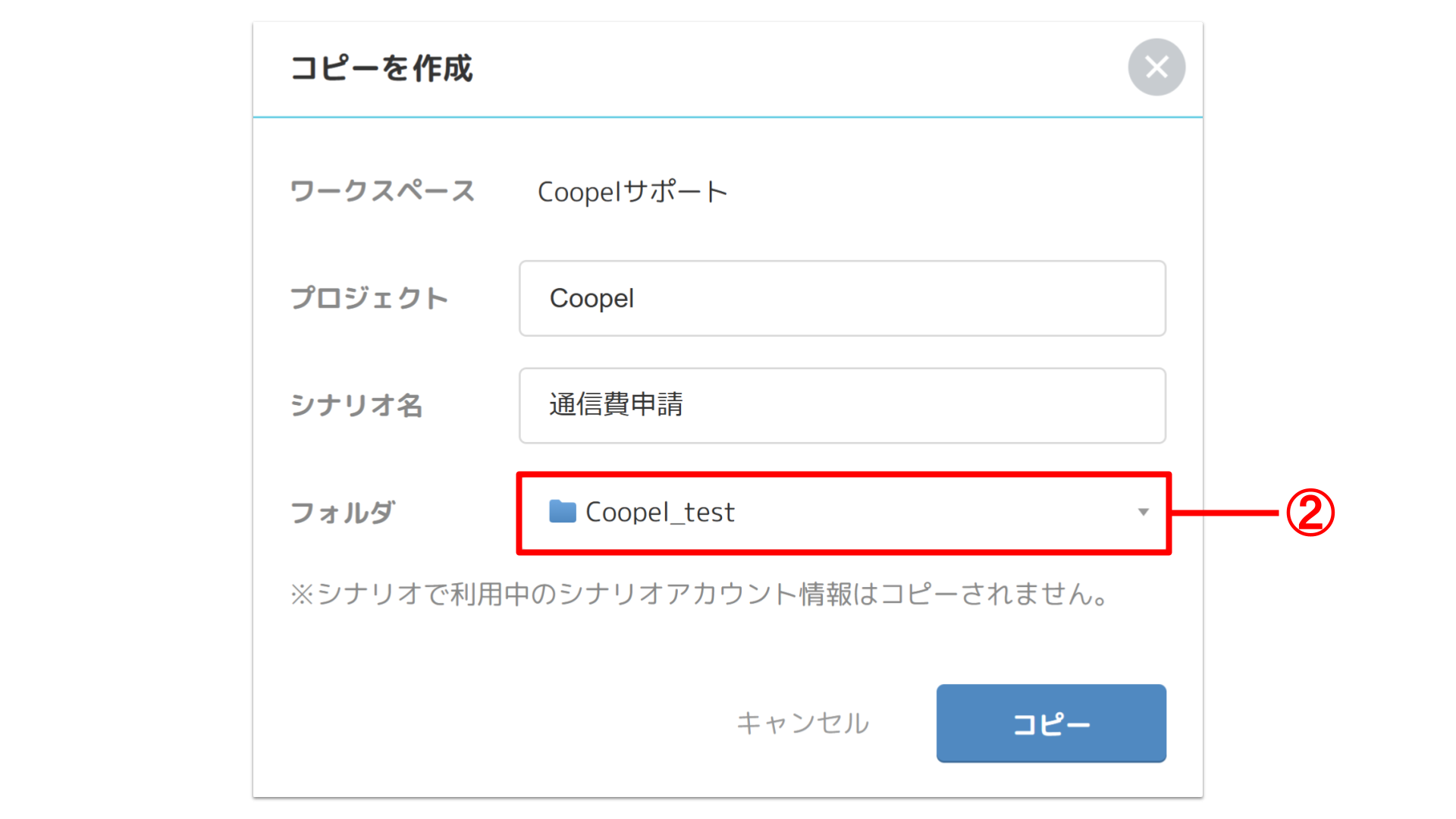The width and height of the screenshot is (1456, 819).
Task: Click the コピーを作成 dialog title
Action: click(381, 68)
